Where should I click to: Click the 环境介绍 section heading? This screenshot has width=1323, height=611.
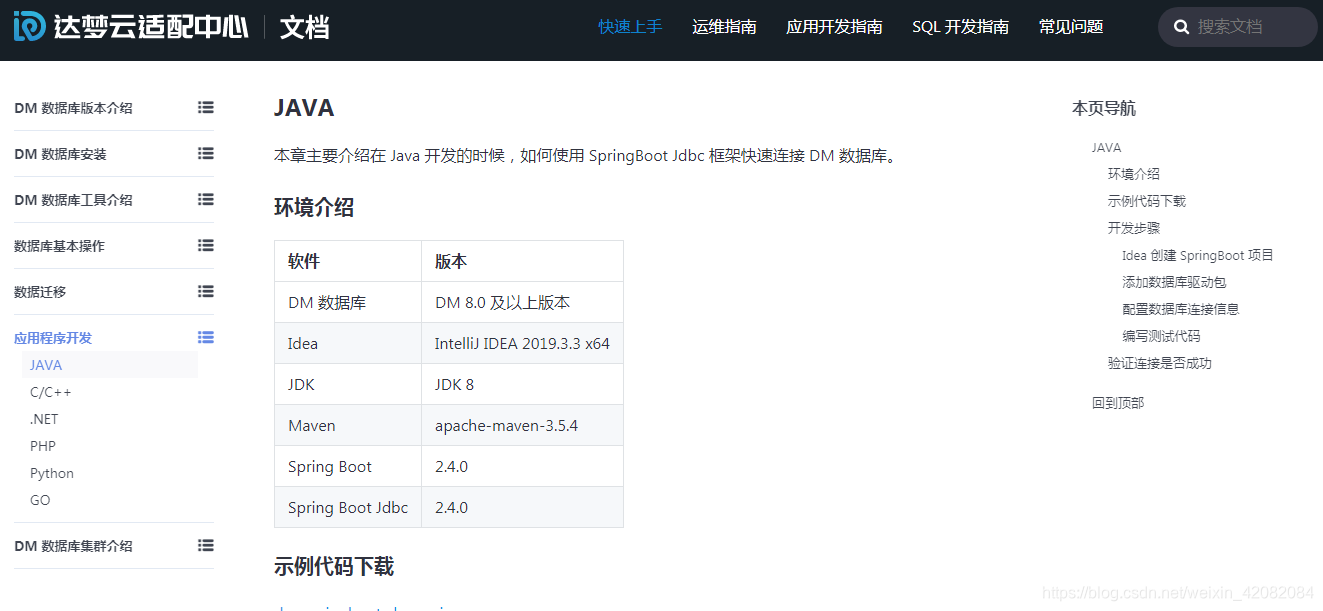314,208
